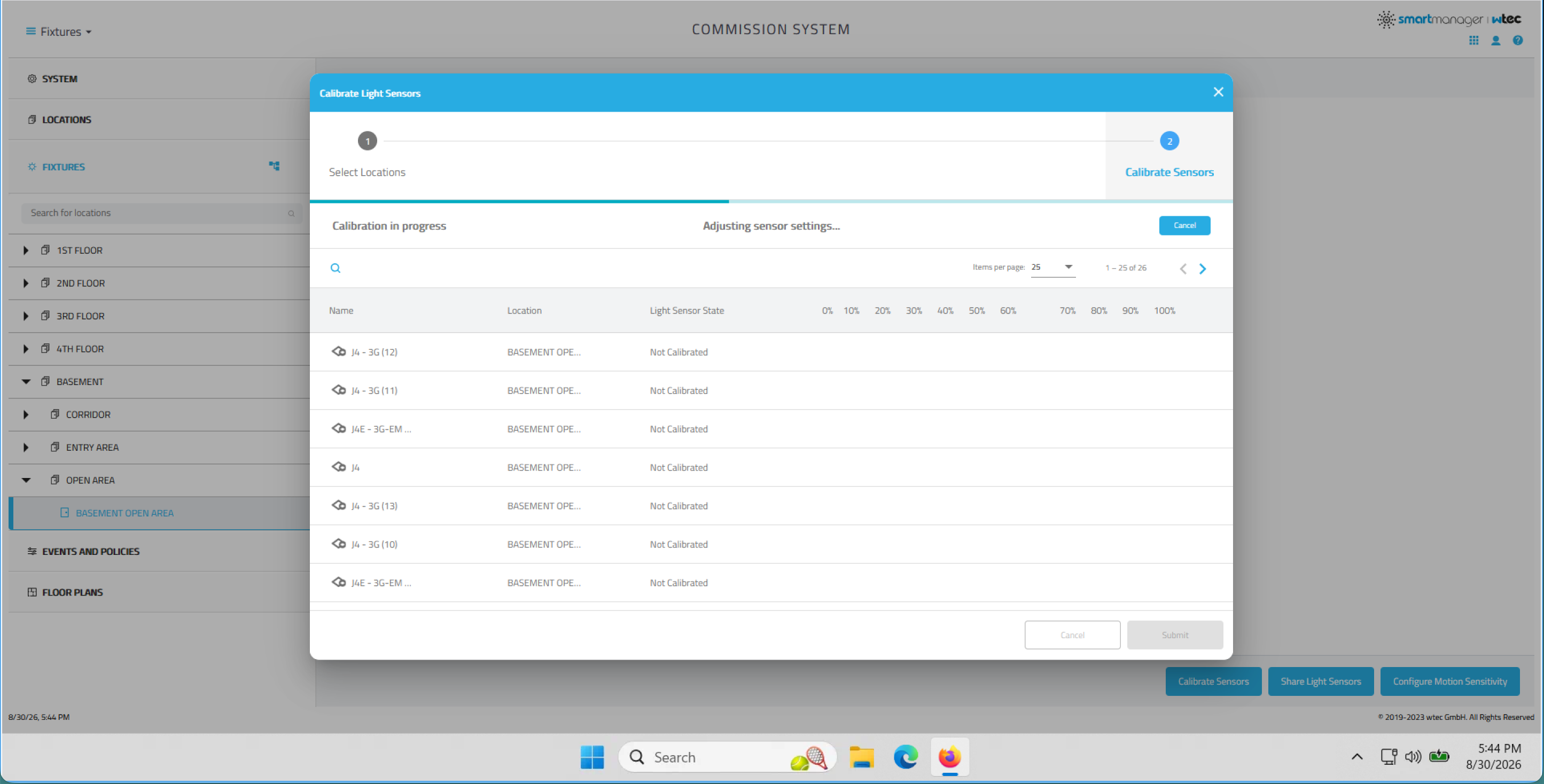This screenshot has height=784, width=1544.
Task: Open the Fixtures menu dropdown
Action: tap(59, 31)
